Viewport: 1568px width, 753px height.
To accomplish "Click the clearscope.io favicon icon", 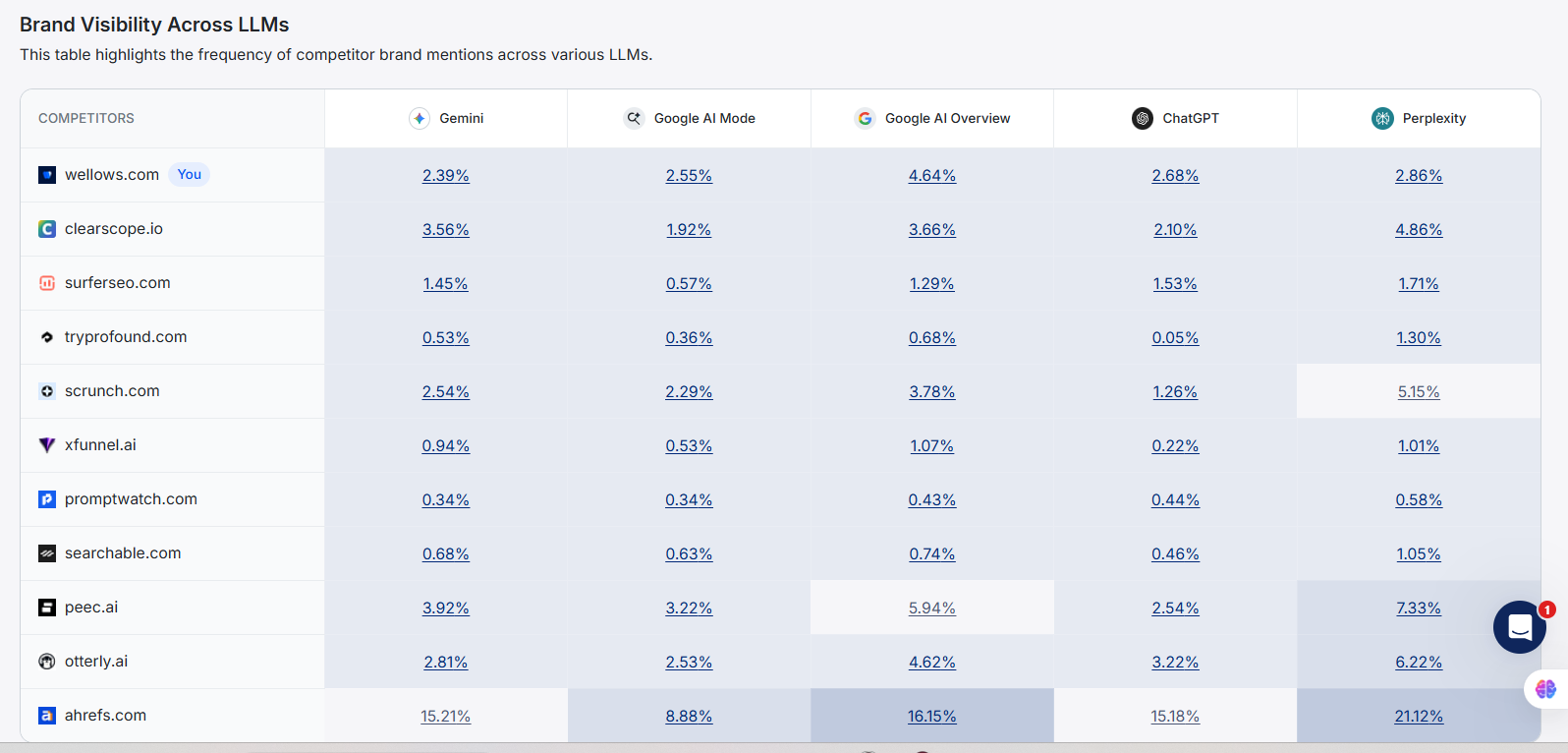I will coord(47,229).
